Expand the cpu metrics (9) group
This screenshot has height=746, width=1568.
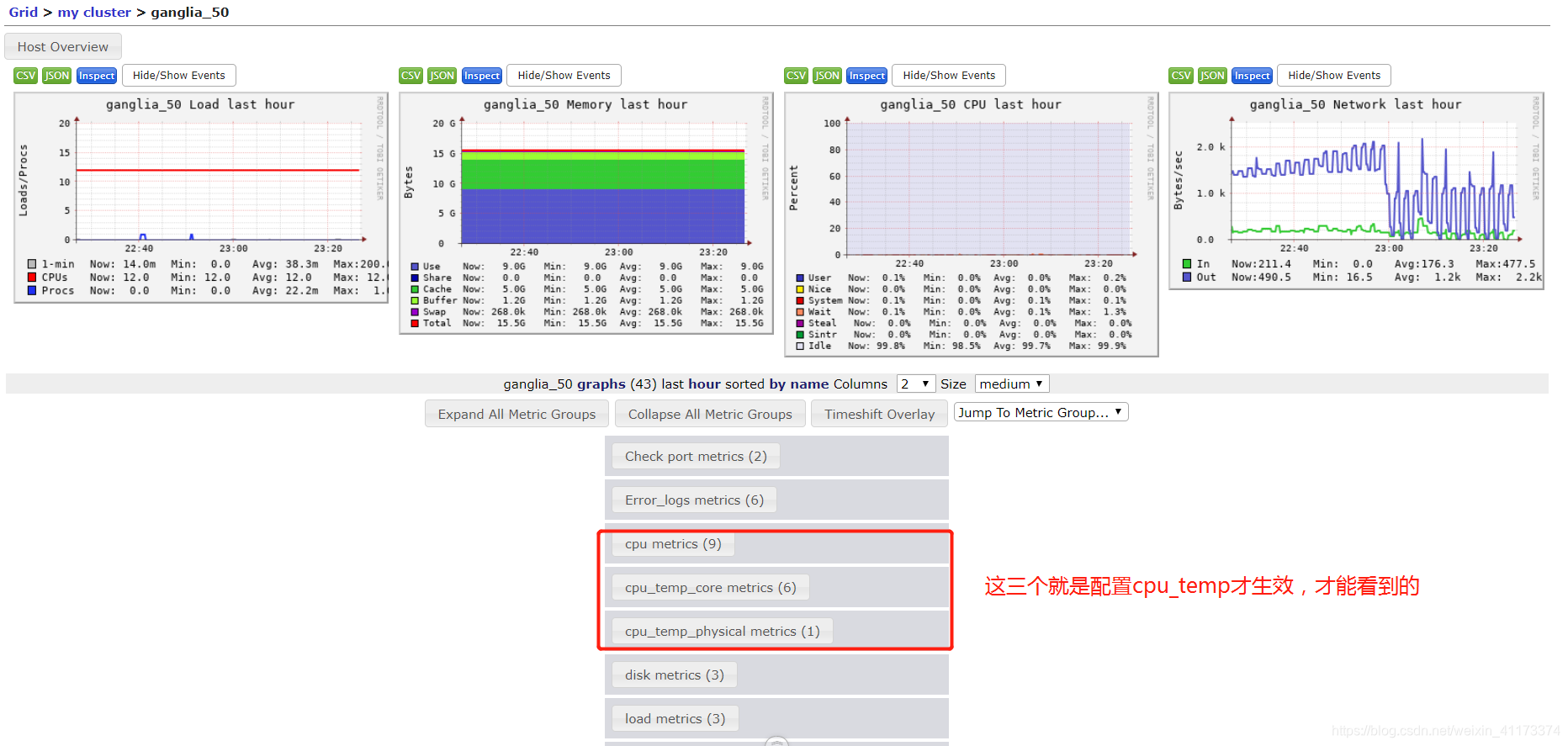pyautogui.click(x=673, y=543)
